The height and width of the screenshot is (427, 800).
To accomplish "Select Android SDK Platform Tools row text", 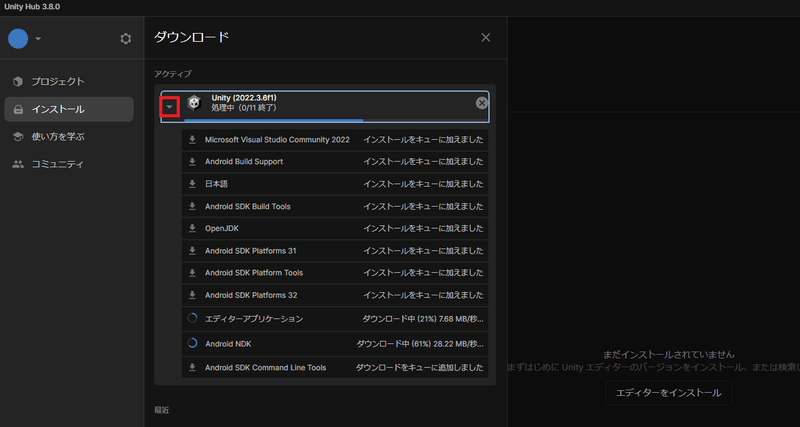I will click(x=254, y=273).
